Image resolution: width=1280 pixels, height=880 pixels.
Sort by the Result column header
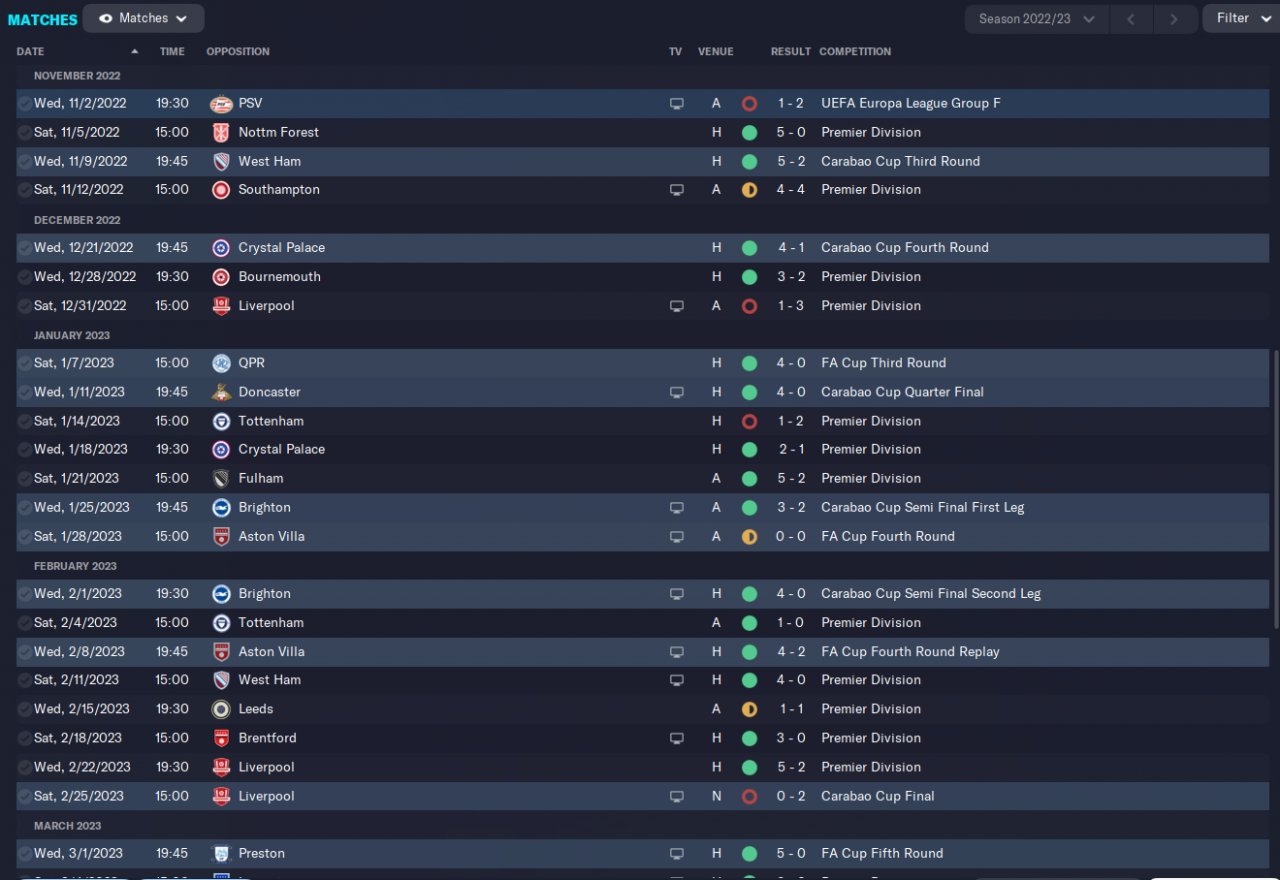click(x=790, y=51)
